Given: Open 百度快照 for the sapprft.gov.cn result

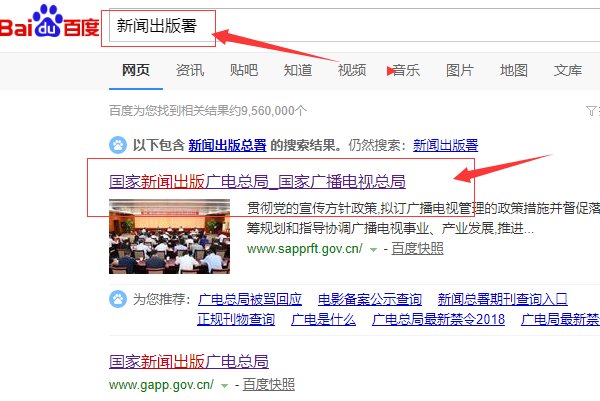Looking at the screenshot, I should (417, 249).
